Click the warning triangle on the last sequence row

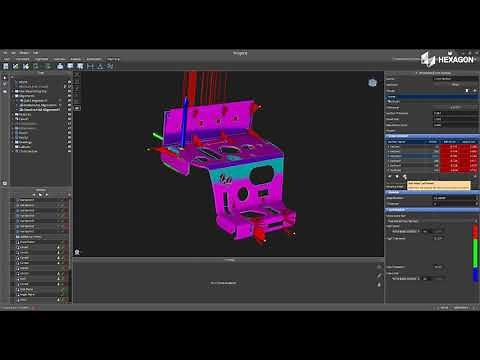click(x=58, y=300)
